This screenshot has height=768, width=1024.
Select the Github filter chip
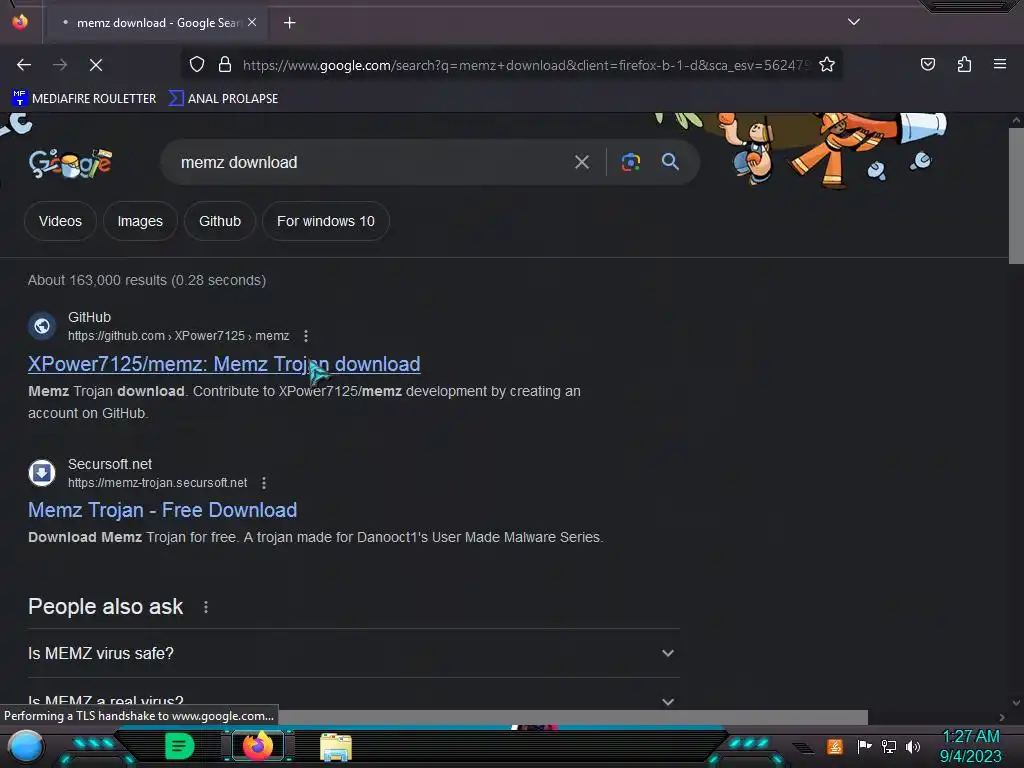pos(220,221)
